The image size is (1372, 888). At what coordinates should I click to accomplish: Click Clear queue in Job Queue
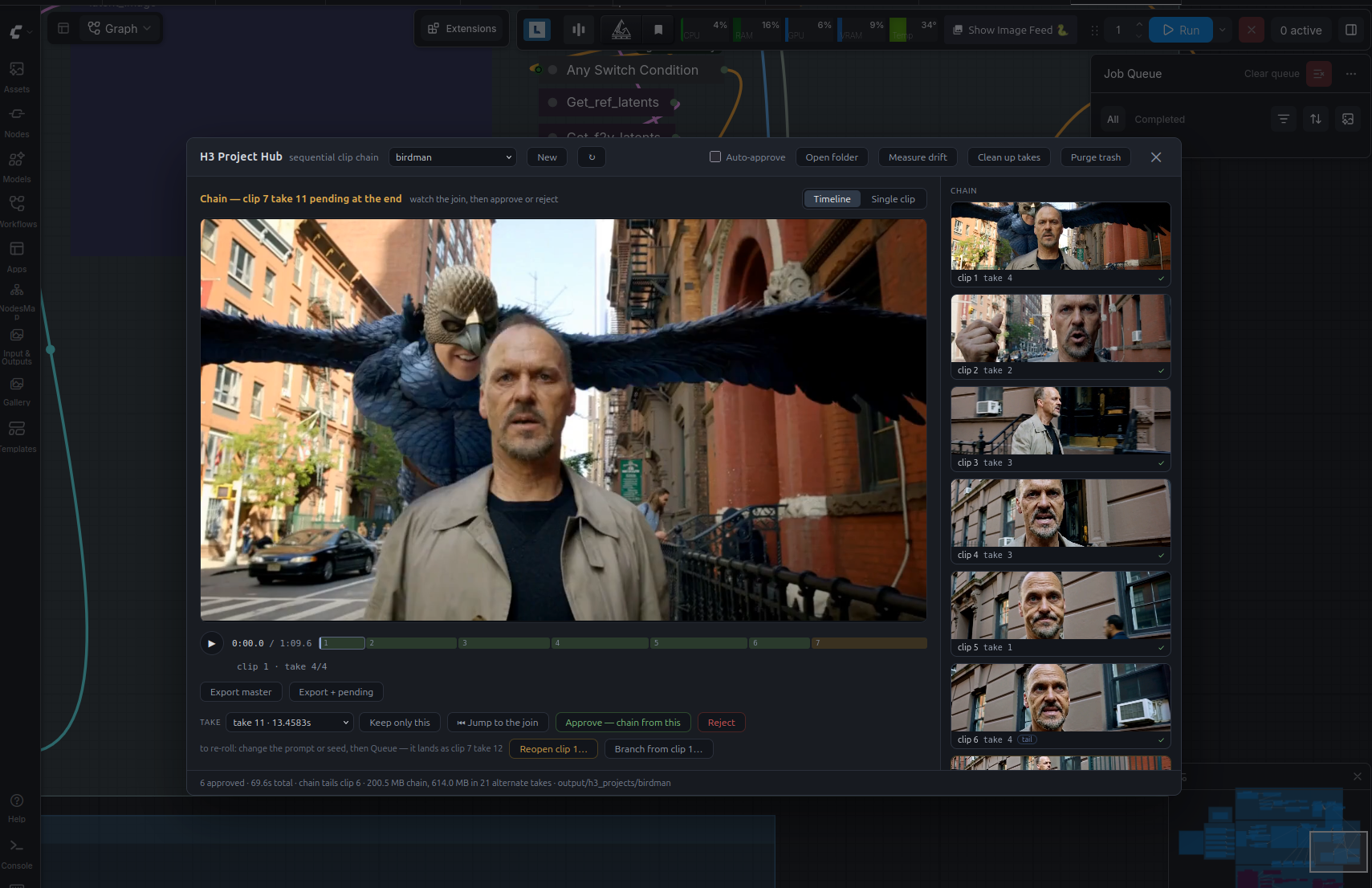click(x=1272, y=74)
